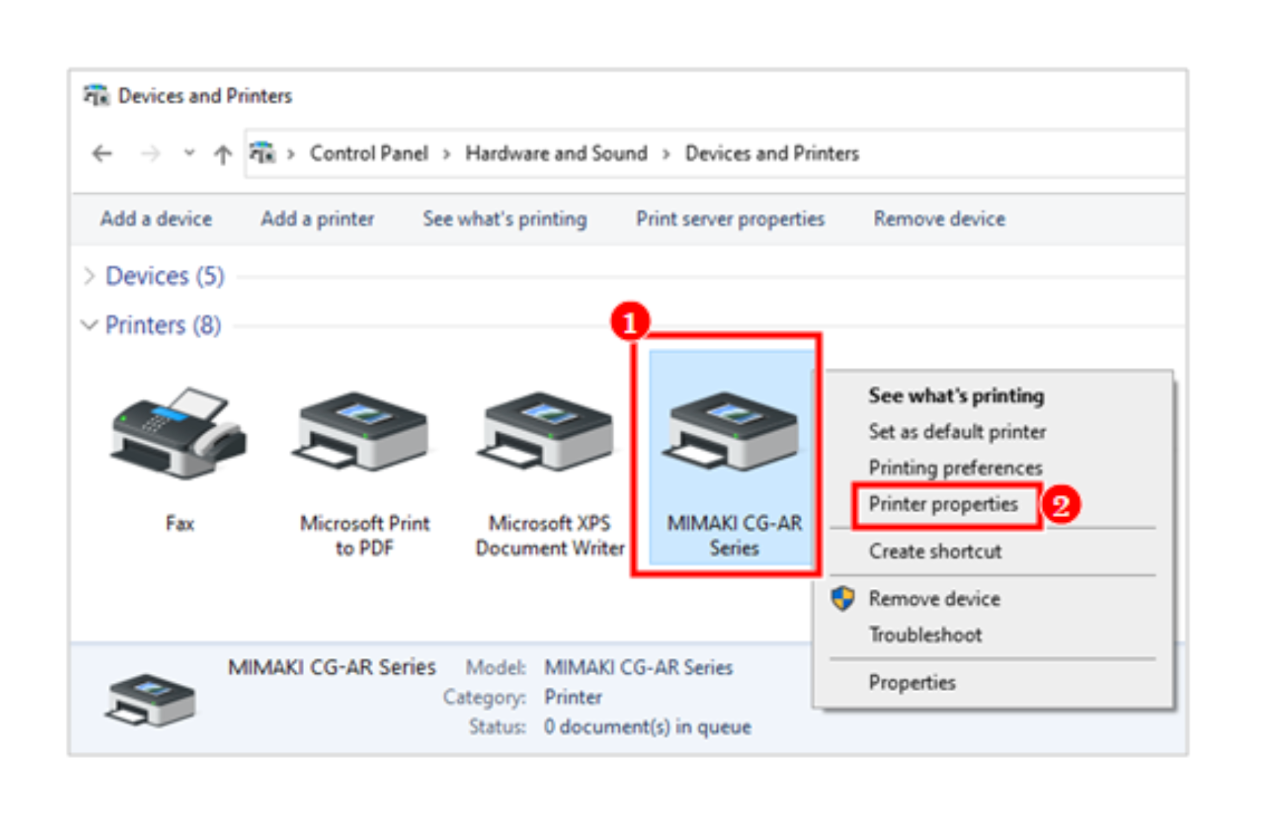Click See what's printing in toolbar
This screenshot has width=1280, height=814.
505,219
